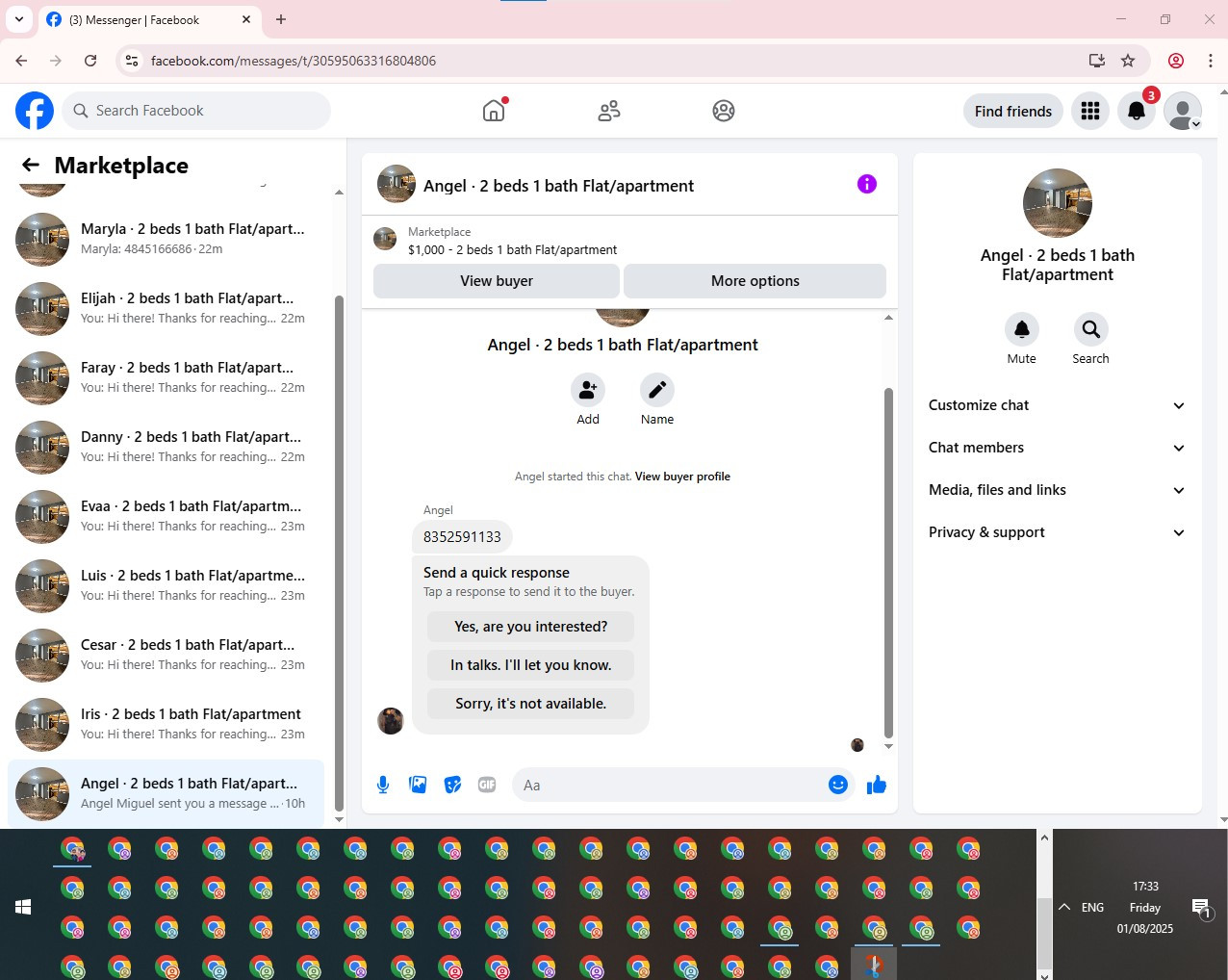Viewport: 1228px width, 980px height.
Task: Click the browser address bar URL
Action: tap(294, 61)
